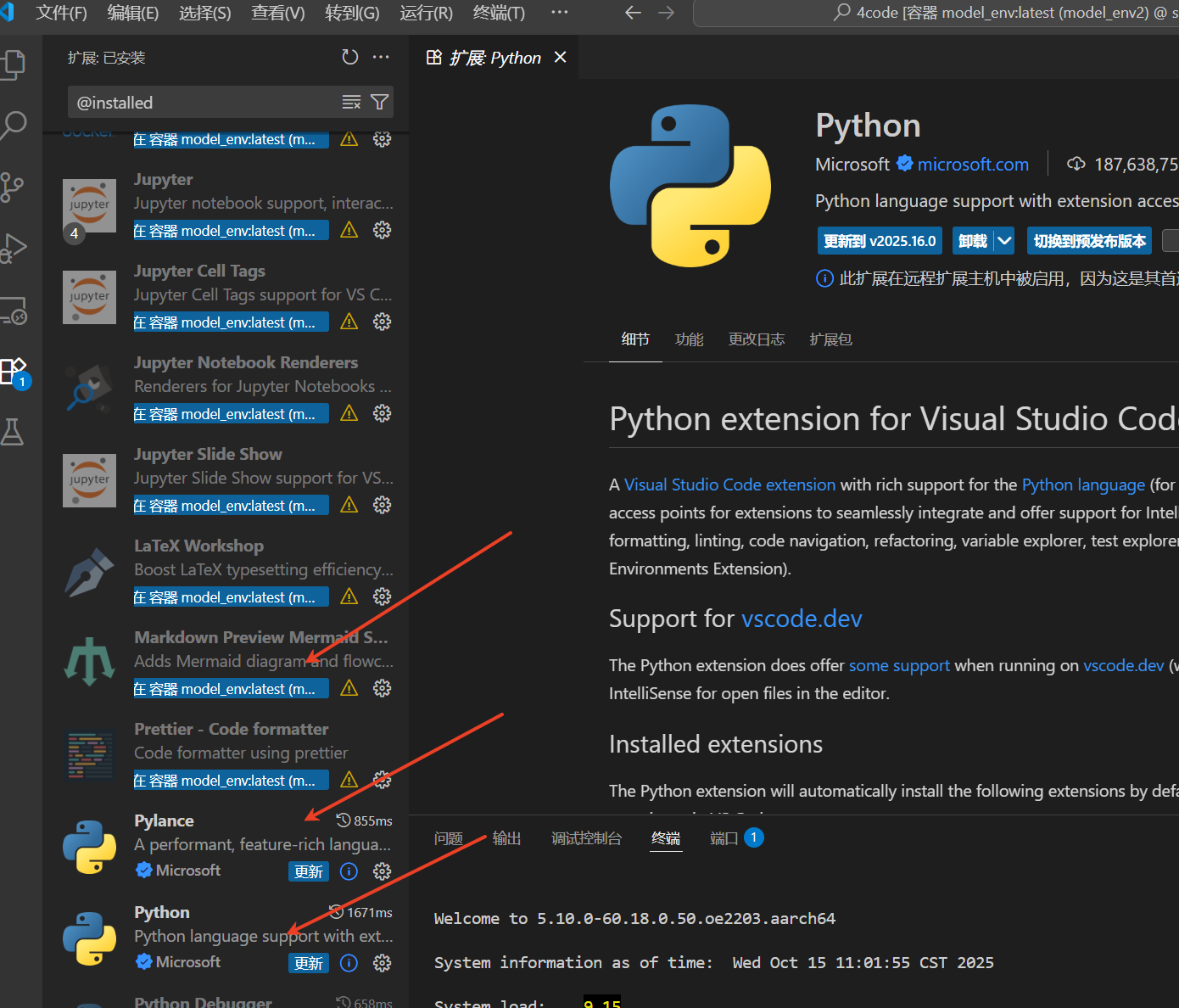Switch to the 端口 panel tab

(x=724, y=838)
